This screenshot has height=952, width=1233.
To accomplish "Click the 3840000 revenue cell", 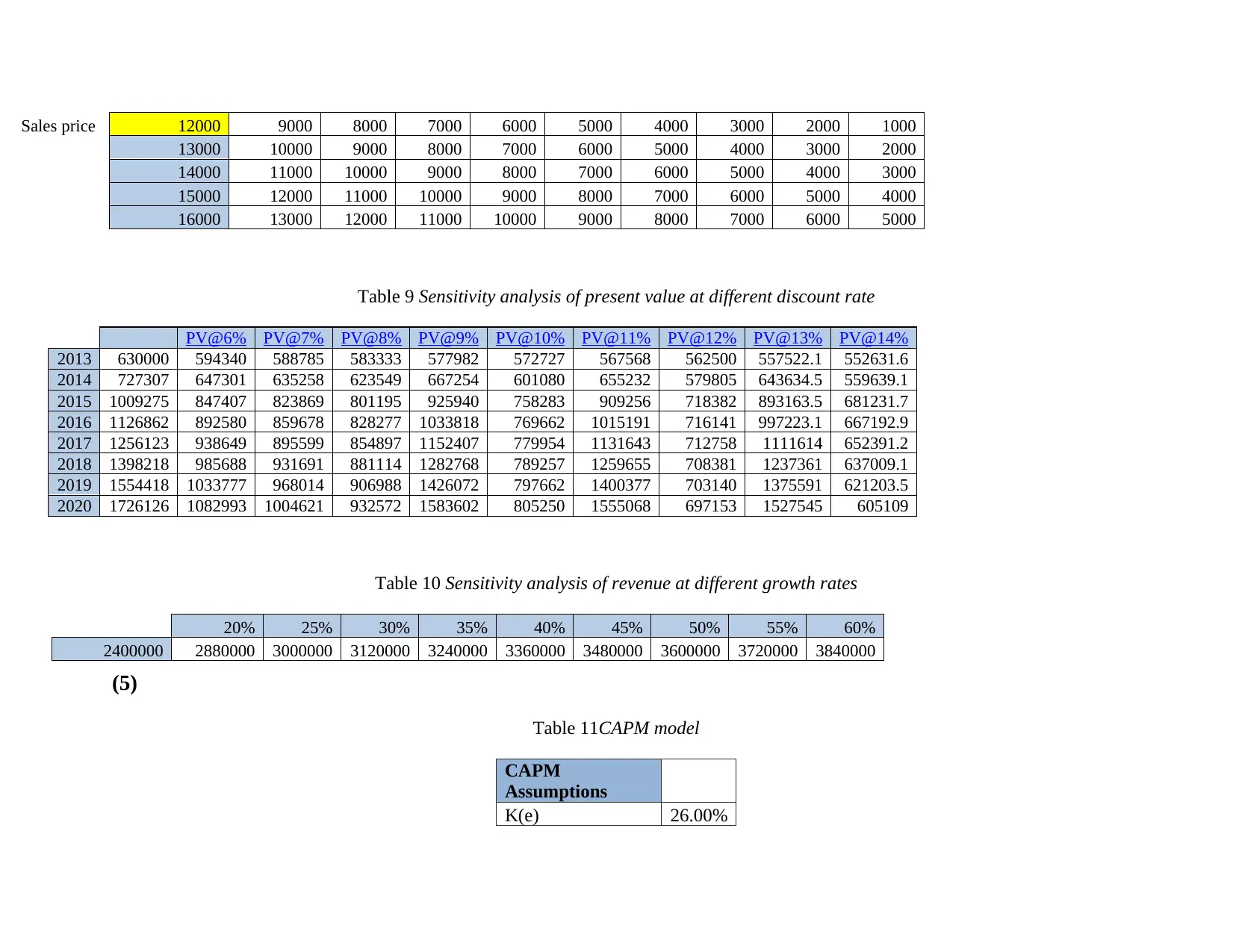I will [x=845, y=650].
